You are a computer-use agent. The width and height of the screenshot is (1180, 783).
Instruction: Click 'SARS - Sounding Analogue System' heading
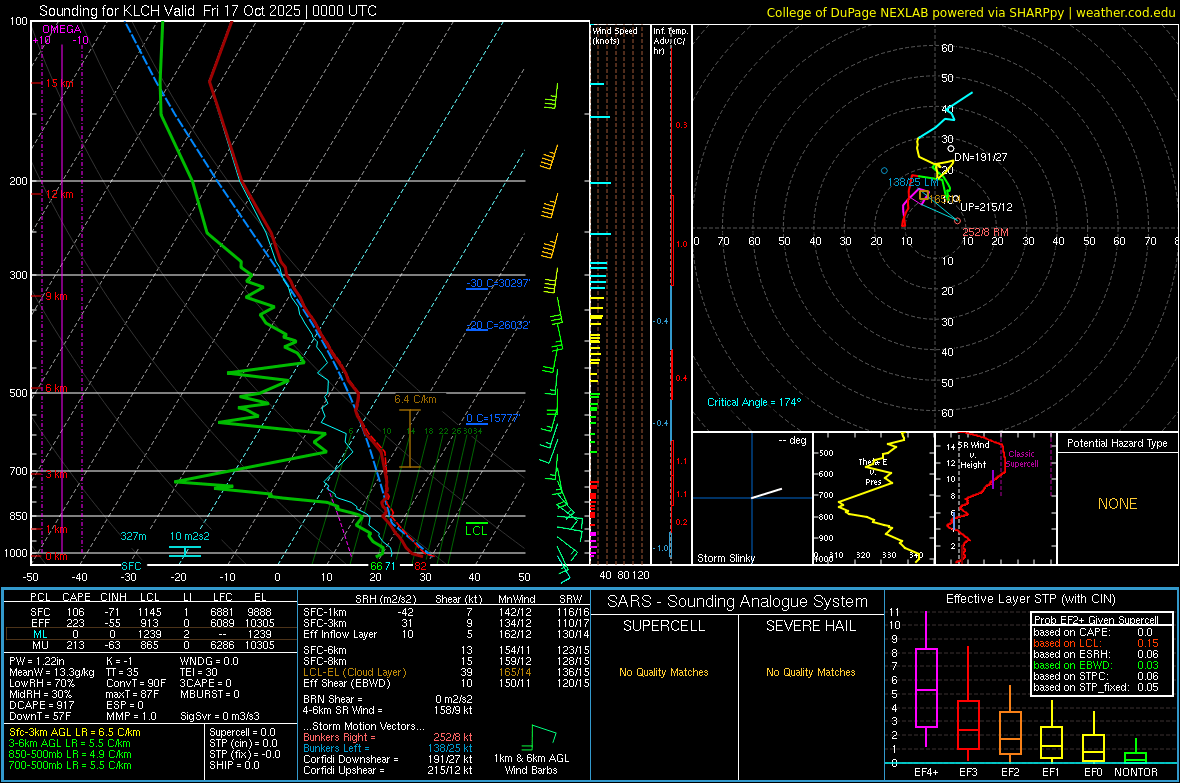[x=738, y=602]
